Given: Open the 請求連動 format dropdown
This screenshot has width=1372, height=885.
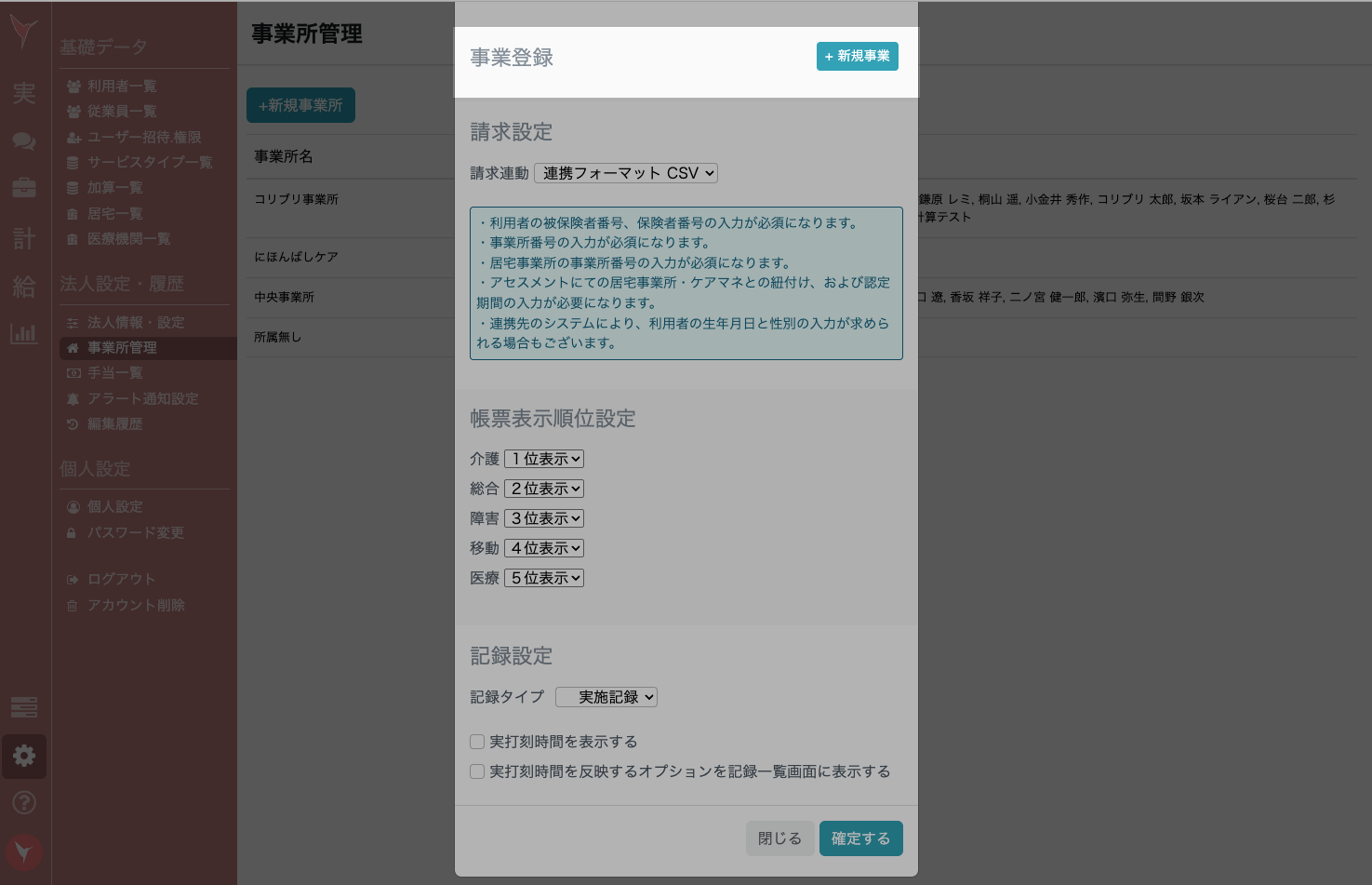Looking at the screenshot, I should click(x=624, y=173).
